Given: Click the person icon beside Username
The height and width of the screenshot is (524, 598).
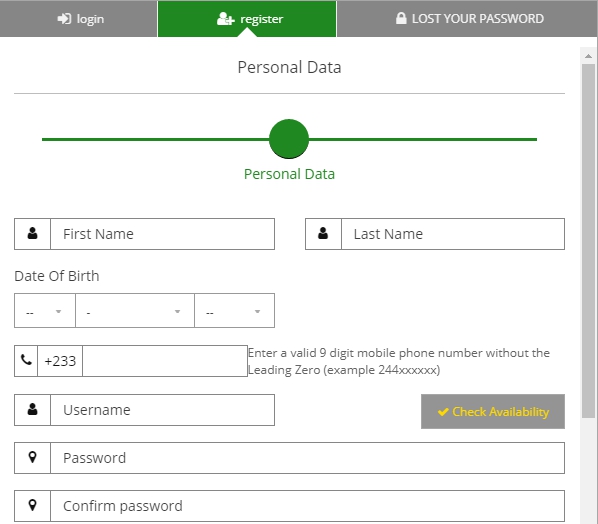Looking at the screenshot, I should [32, 410].
